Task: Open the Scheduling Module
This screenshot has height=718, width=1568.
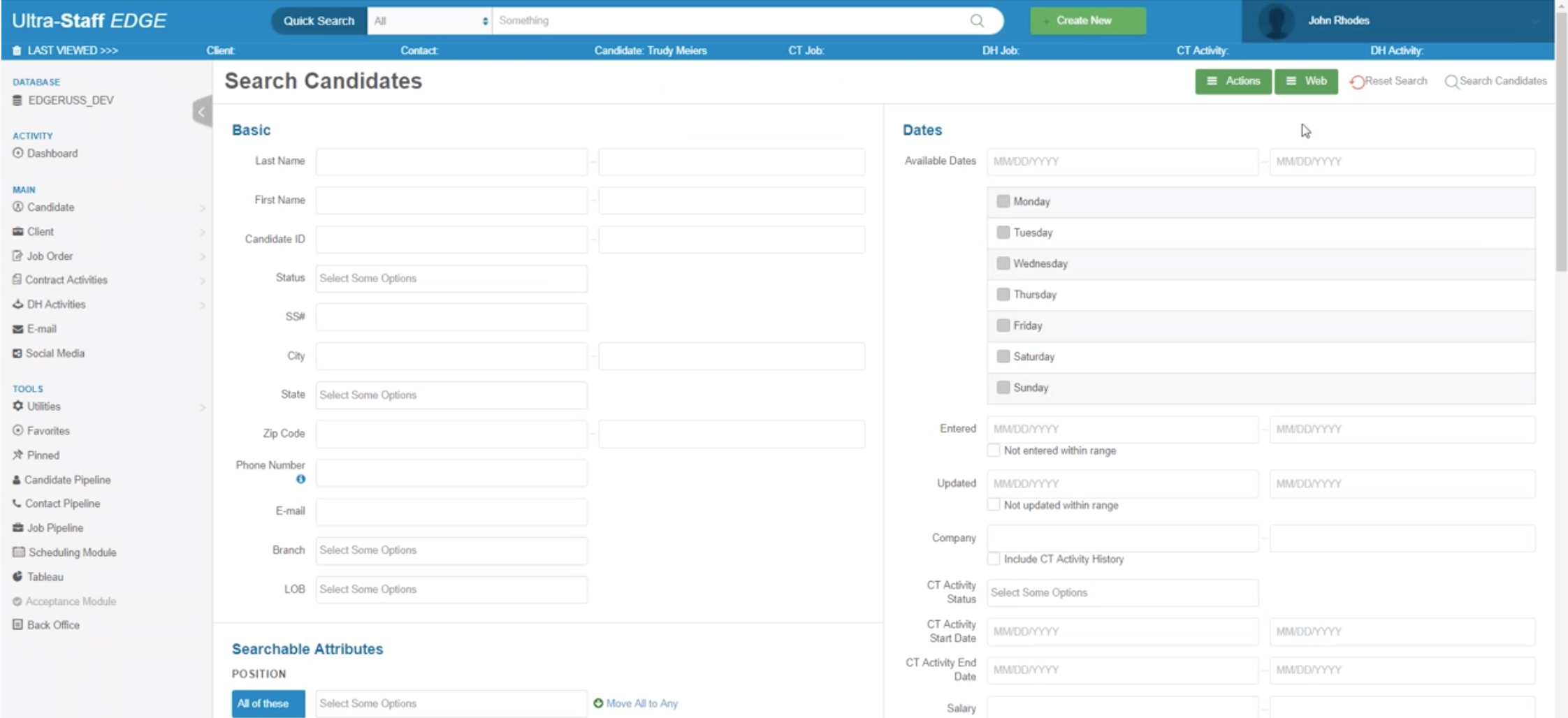Action: [x=70, y=552]
